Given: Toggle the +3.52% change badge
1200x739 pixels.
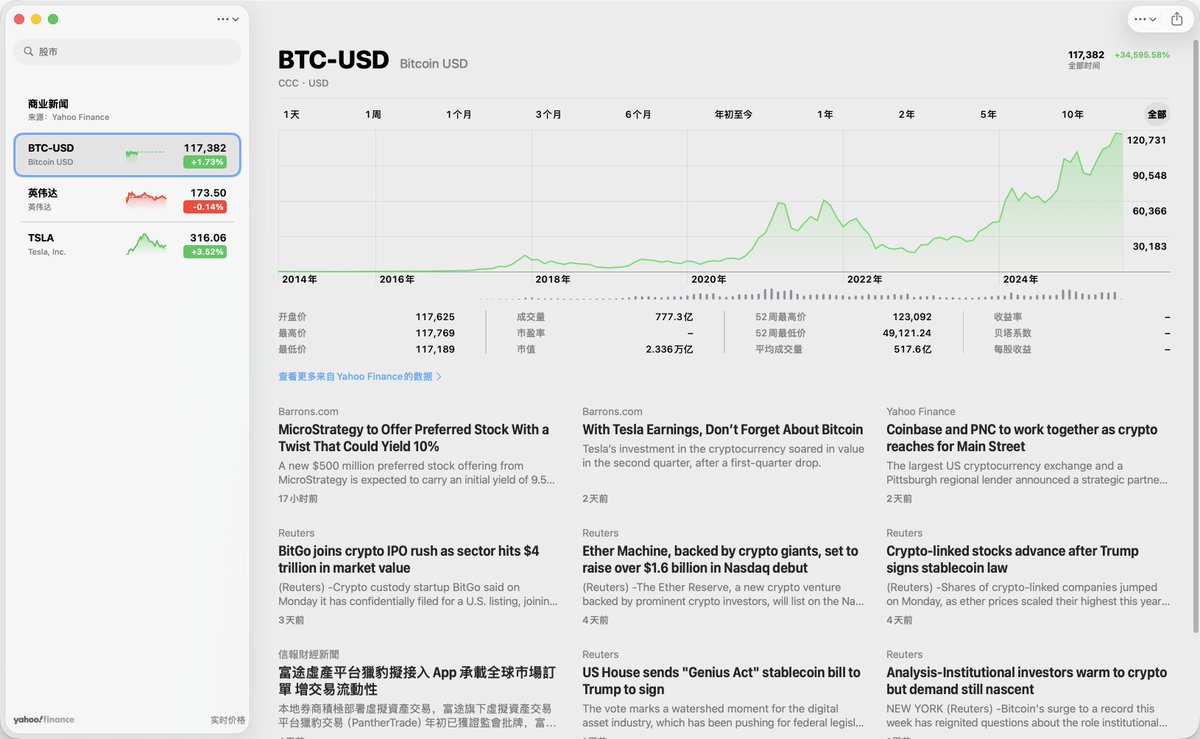Looking at the screenshot, I should click(205, 252).
